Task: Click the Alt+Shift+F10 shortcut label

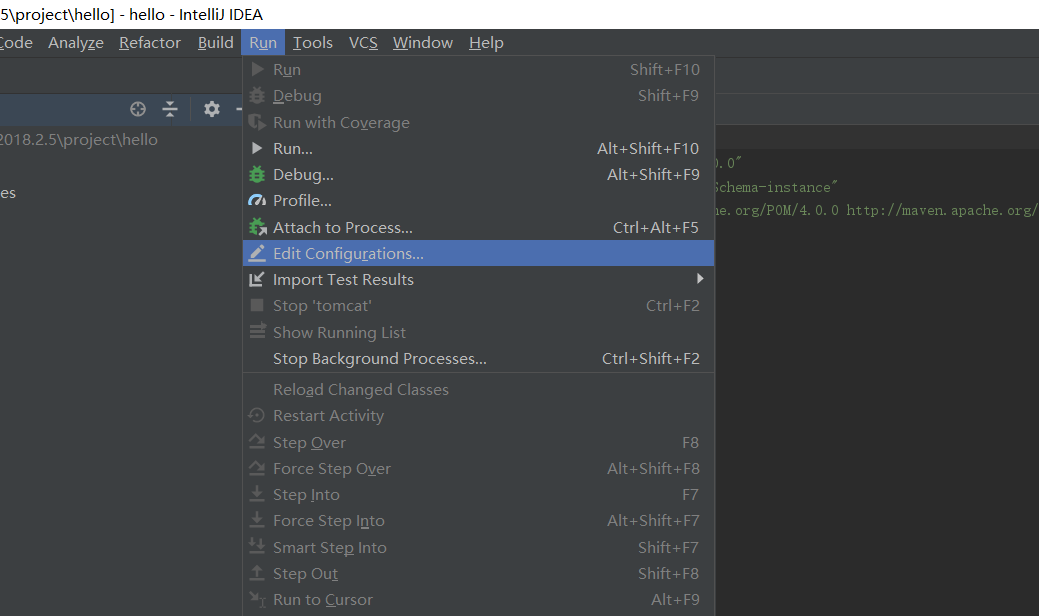Action: (647, 148)
